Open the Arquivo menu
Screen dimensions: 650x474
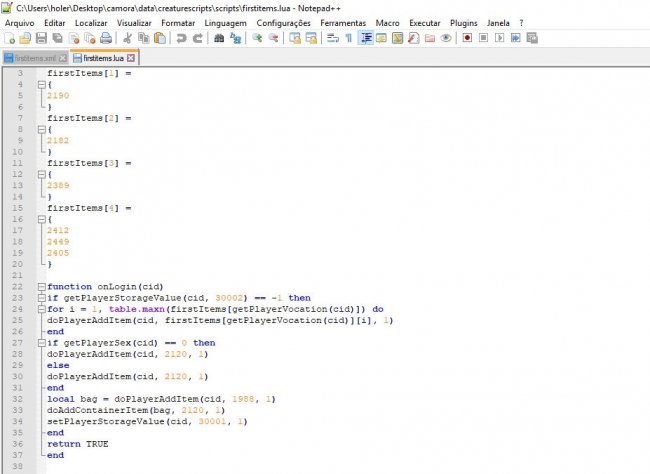point(19,23)
